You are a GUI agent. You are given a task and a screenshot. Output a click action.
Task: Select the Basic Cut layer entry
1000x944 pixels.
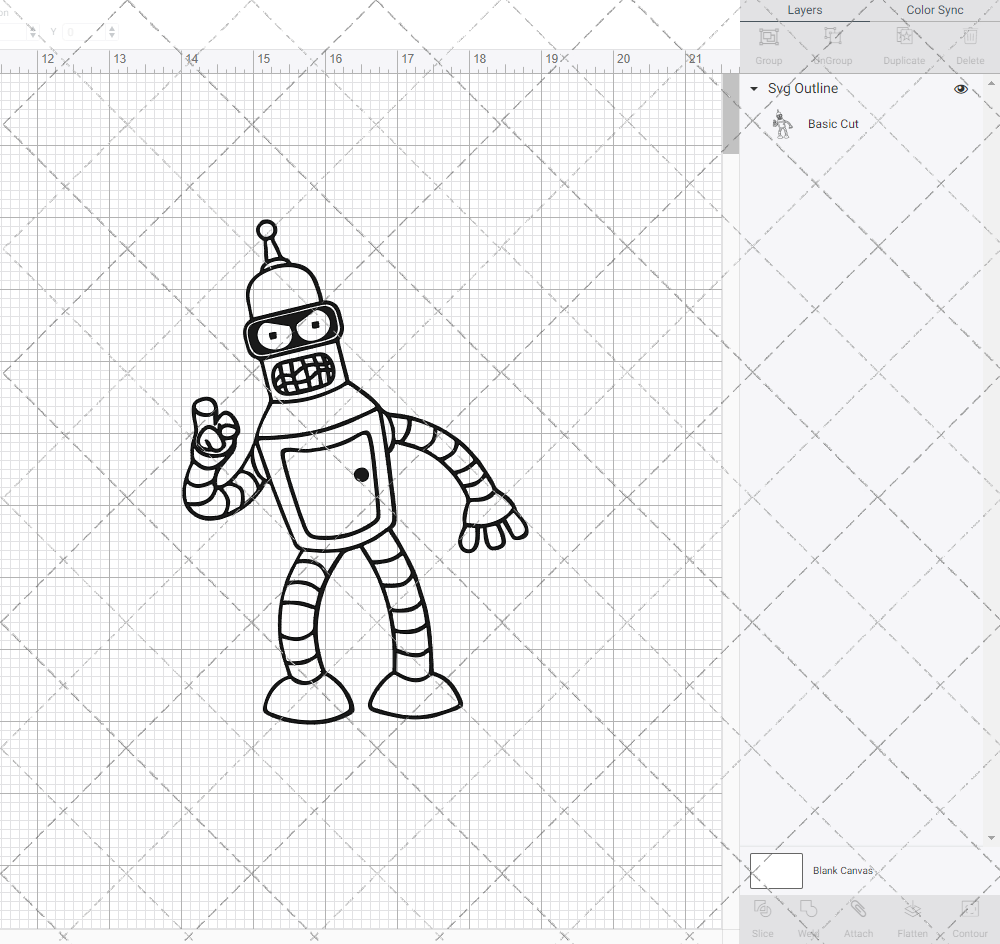point(833,123)
